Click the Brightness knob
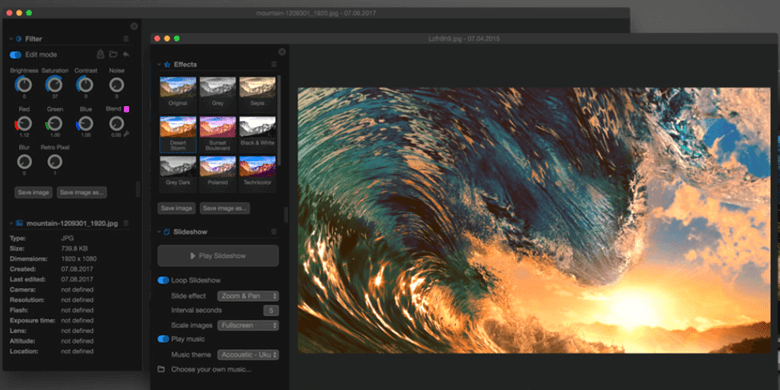This screenshot has height=390, width=780. click(x=24, y=85)
